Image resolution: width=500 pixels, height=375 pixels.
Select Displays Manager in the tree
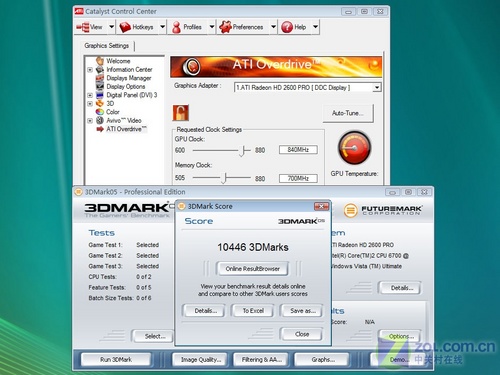tap(129, 78)
